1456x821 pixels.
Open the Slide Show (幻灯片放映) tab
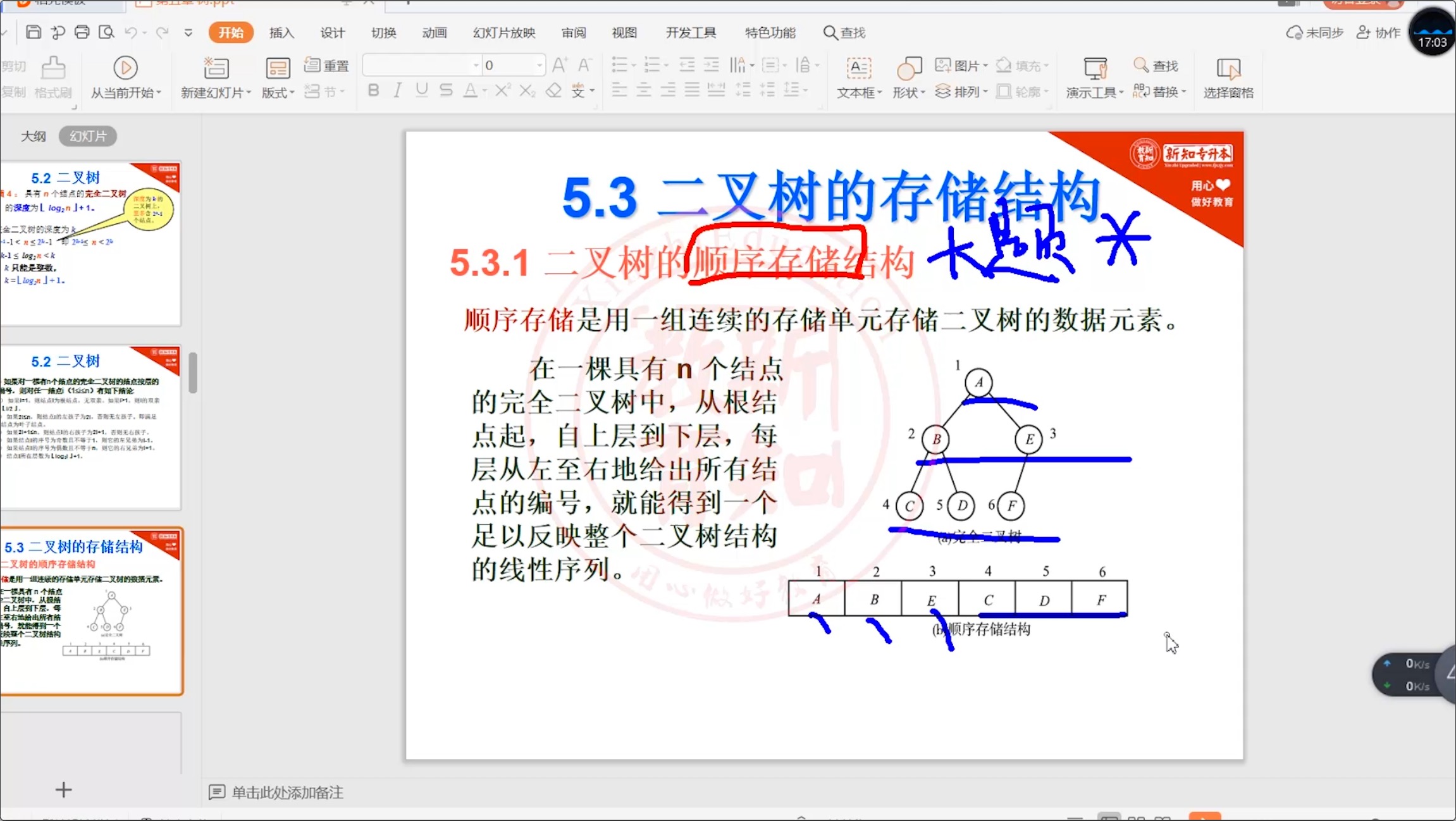[x=504, y=33]
